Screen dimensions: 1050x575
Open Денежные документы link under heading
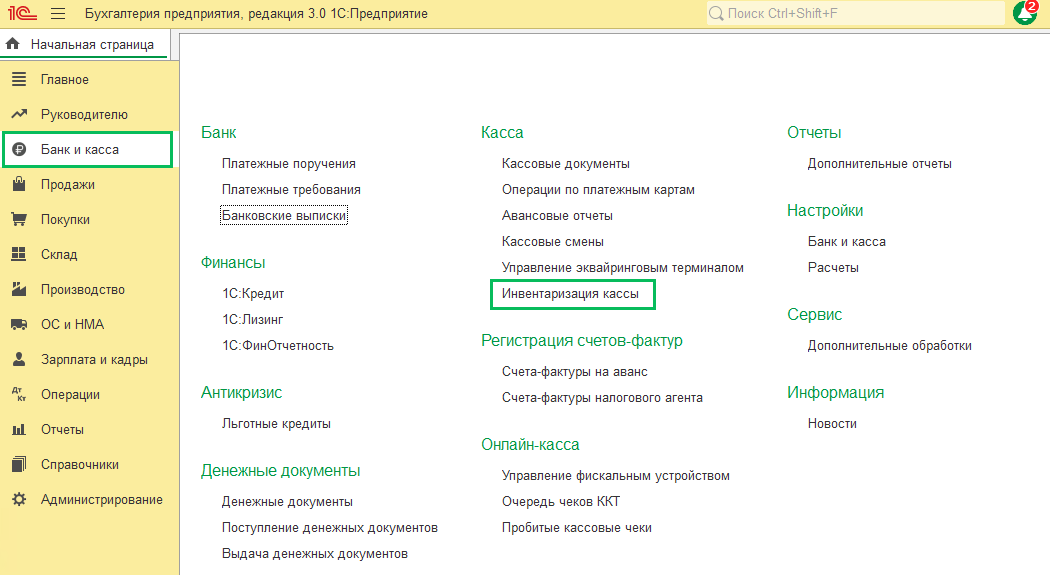pos(287,501)
